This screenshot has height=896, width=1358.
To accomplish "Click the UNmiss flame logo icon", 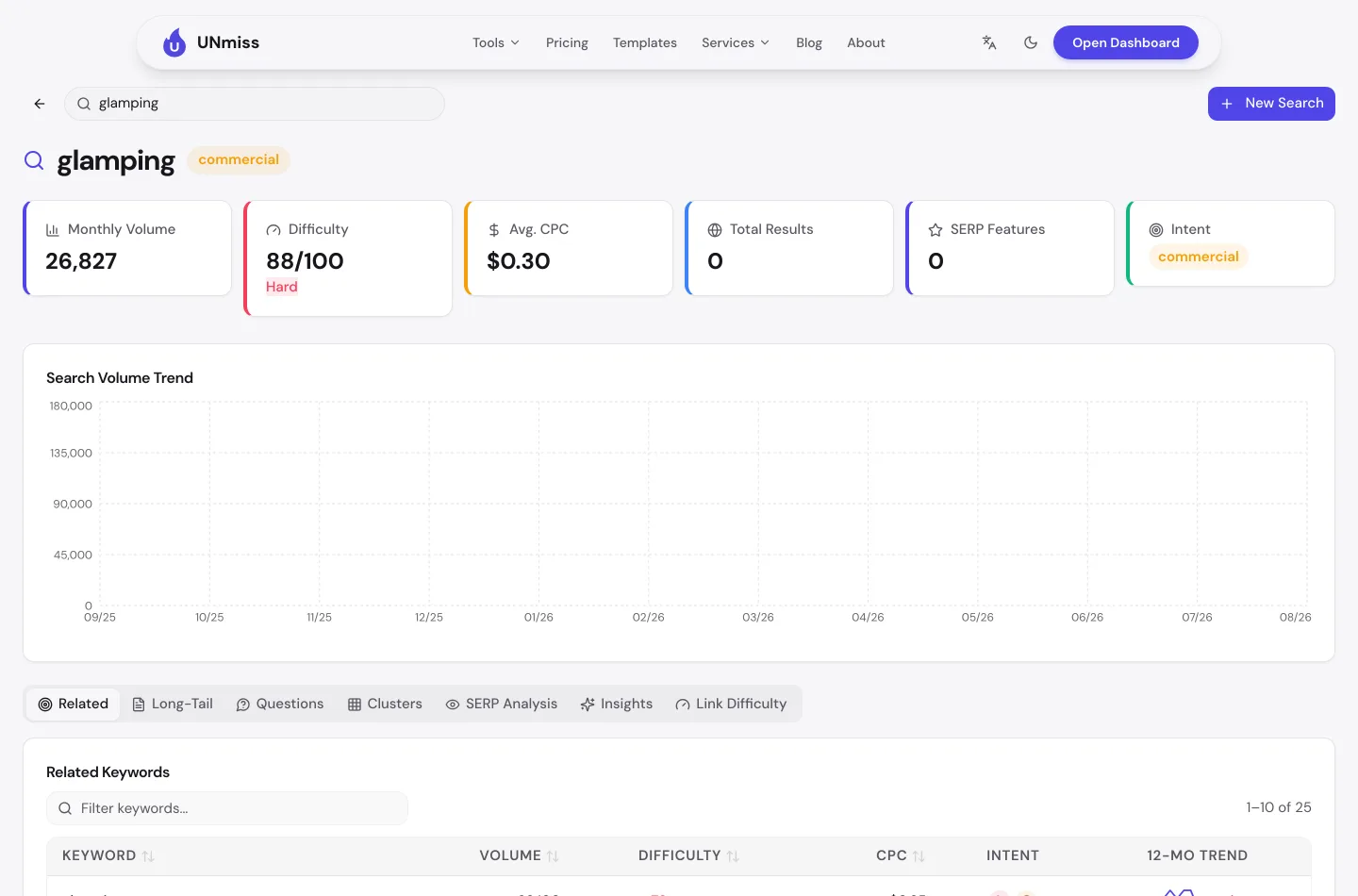I will tap(174, 42).
